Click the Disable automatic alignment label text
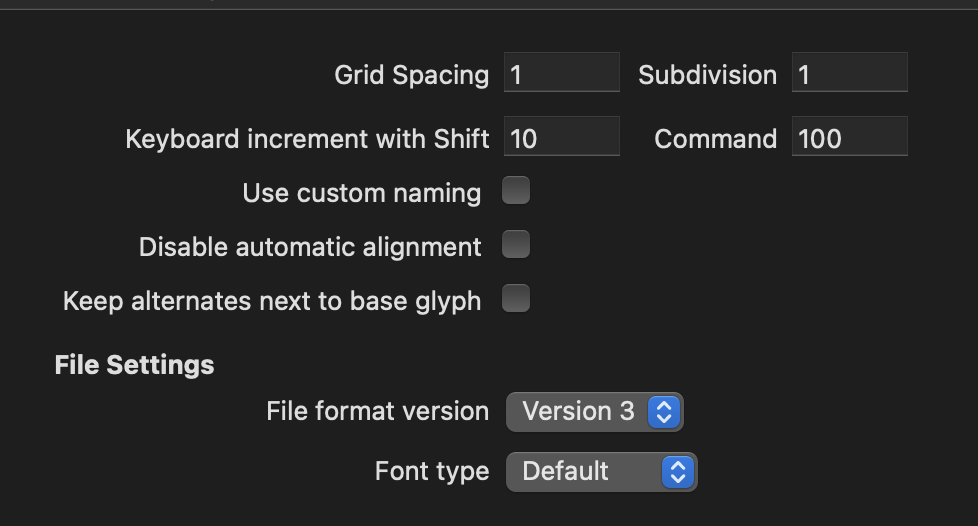This screenshot has height=526, width=978. click(310, 248)
